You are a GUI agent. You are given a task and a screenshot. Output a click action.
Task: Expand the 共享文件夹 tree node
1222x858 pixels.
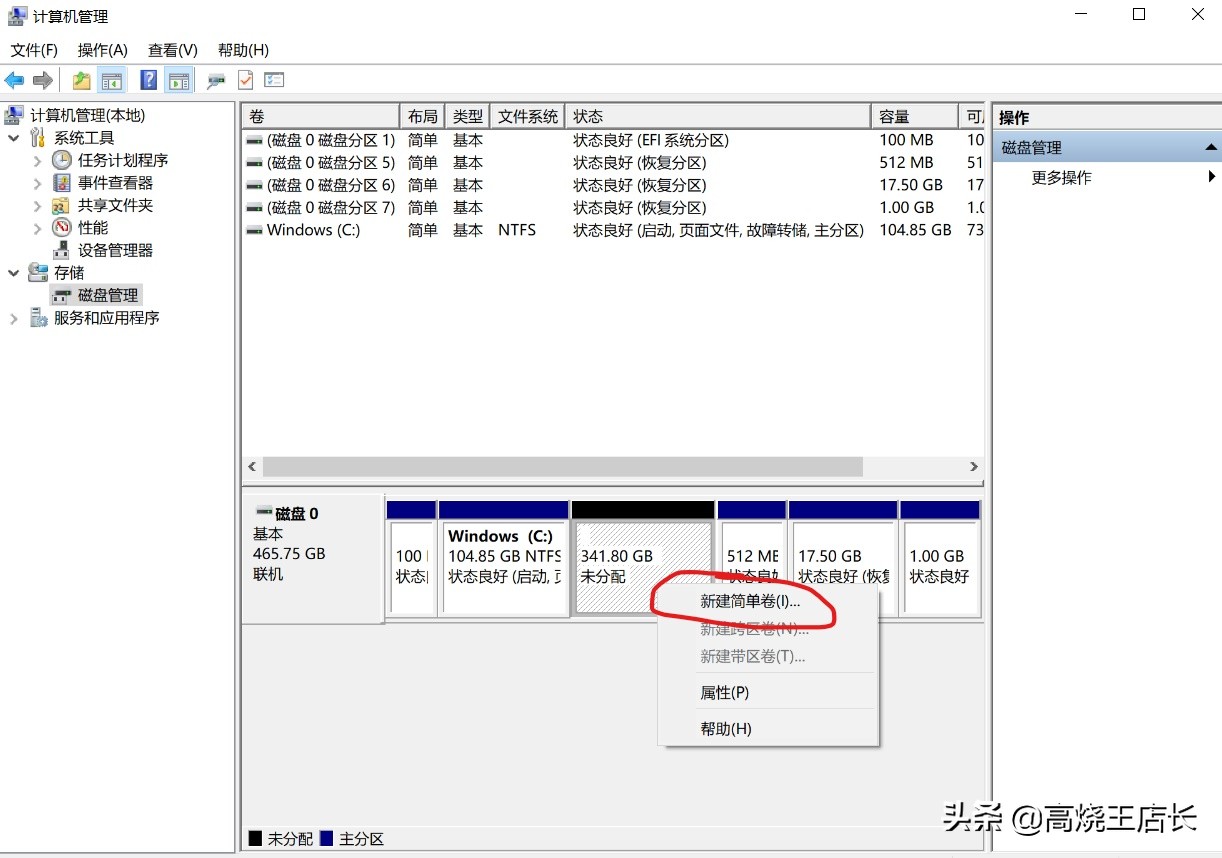(x=37, y=205)
